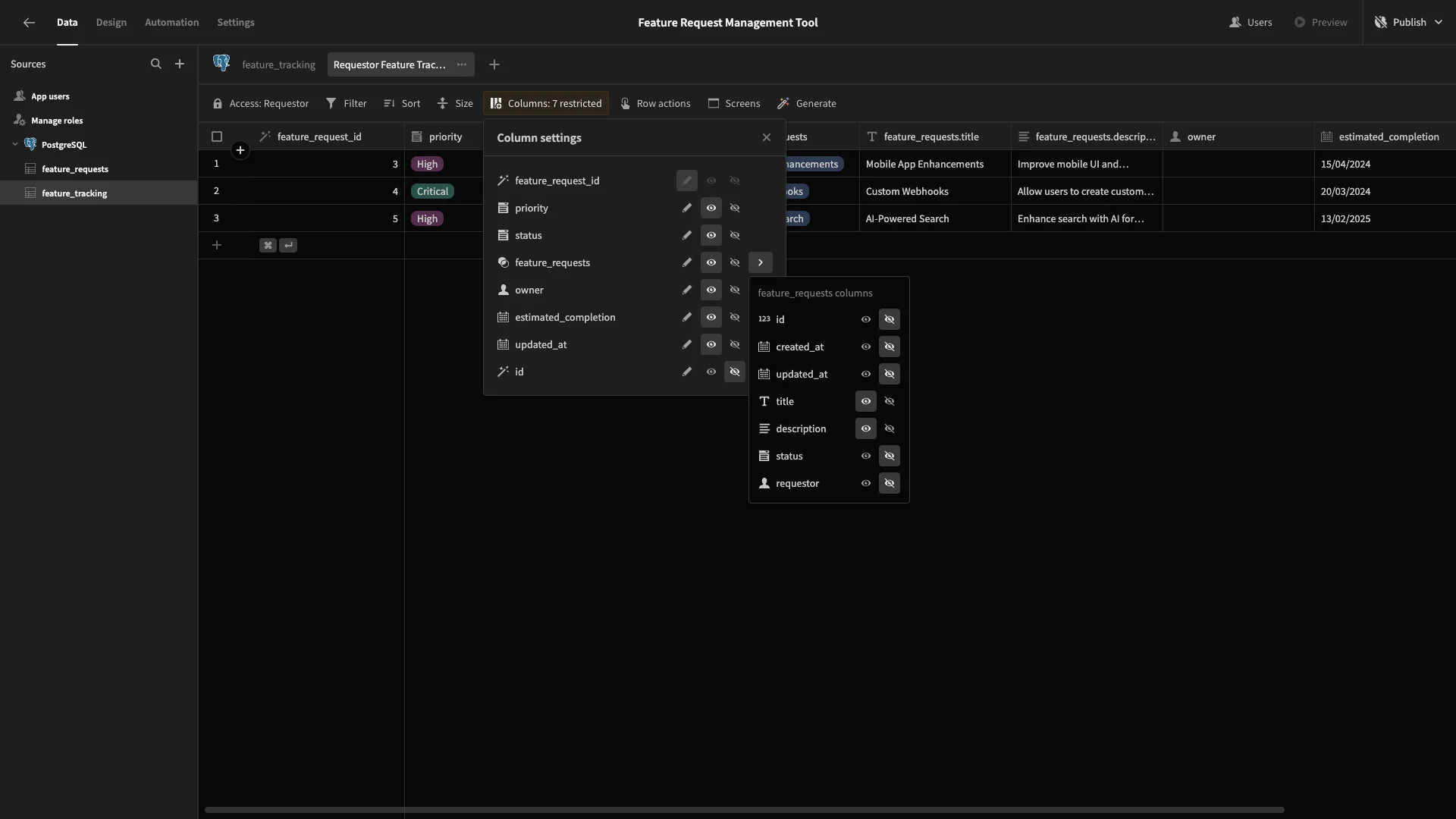
Task: Open the Screens tool
Action: coord(734,103)
